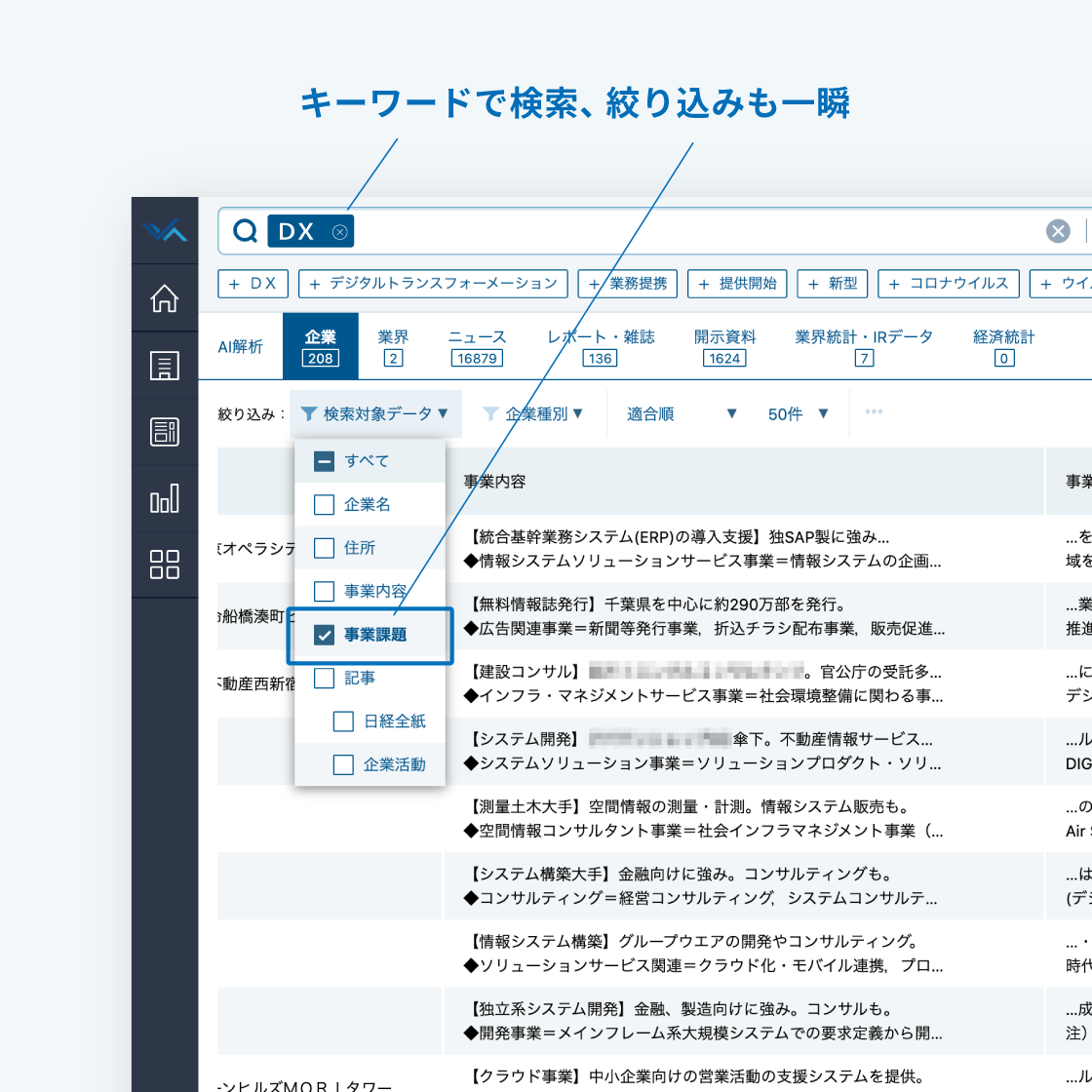Screen dimensions: 1092x1092
Task: Remove the DX keyword chip
Action: (x=340, y=232)
